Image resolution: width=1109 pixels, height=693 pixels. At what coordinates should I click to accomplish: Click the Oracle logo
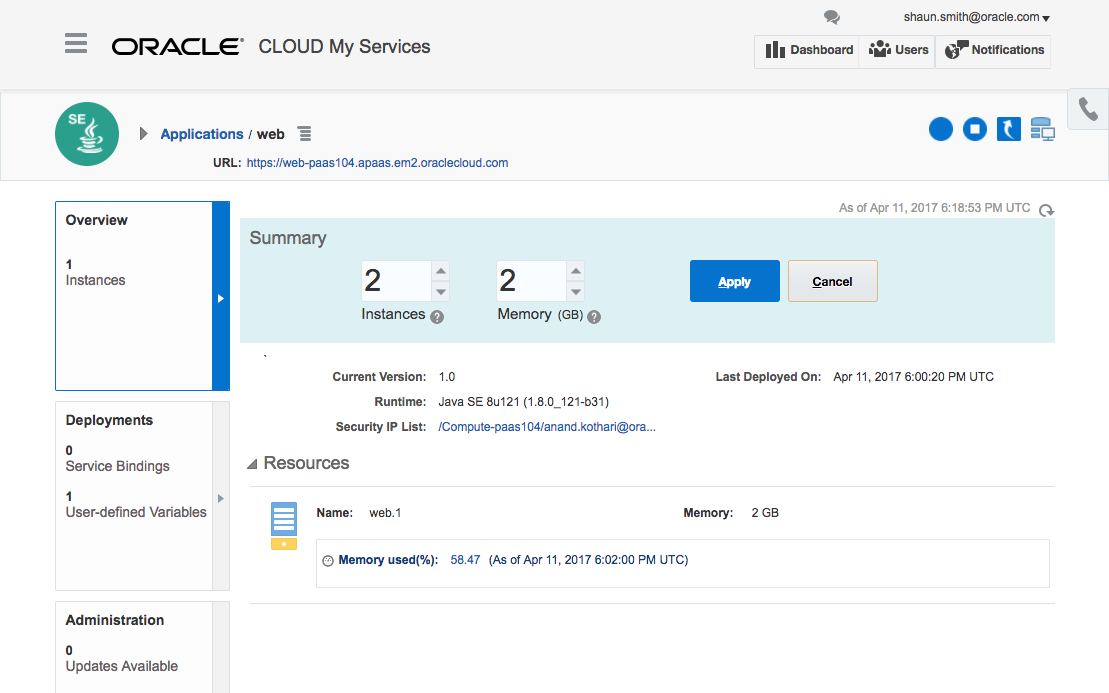pyautogui.click(x=178, y=47)
